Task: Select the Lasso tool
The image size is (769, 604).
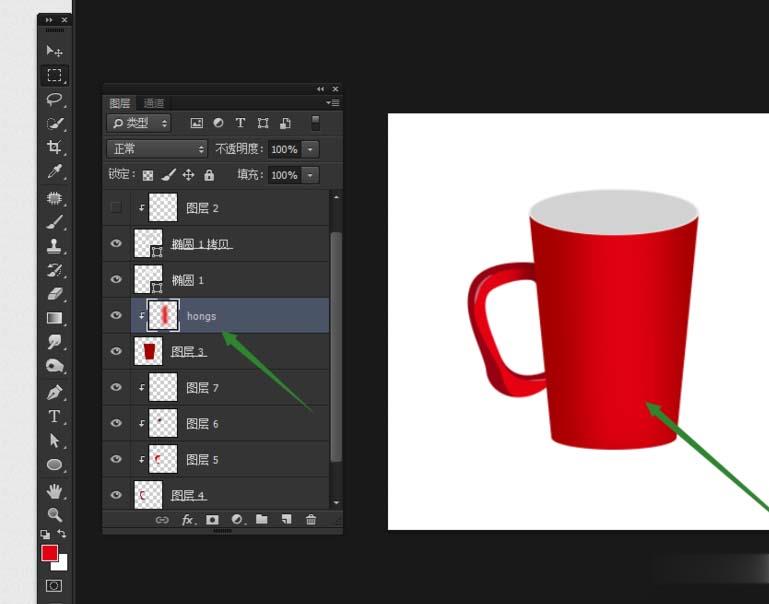Action: pos(54,99)
